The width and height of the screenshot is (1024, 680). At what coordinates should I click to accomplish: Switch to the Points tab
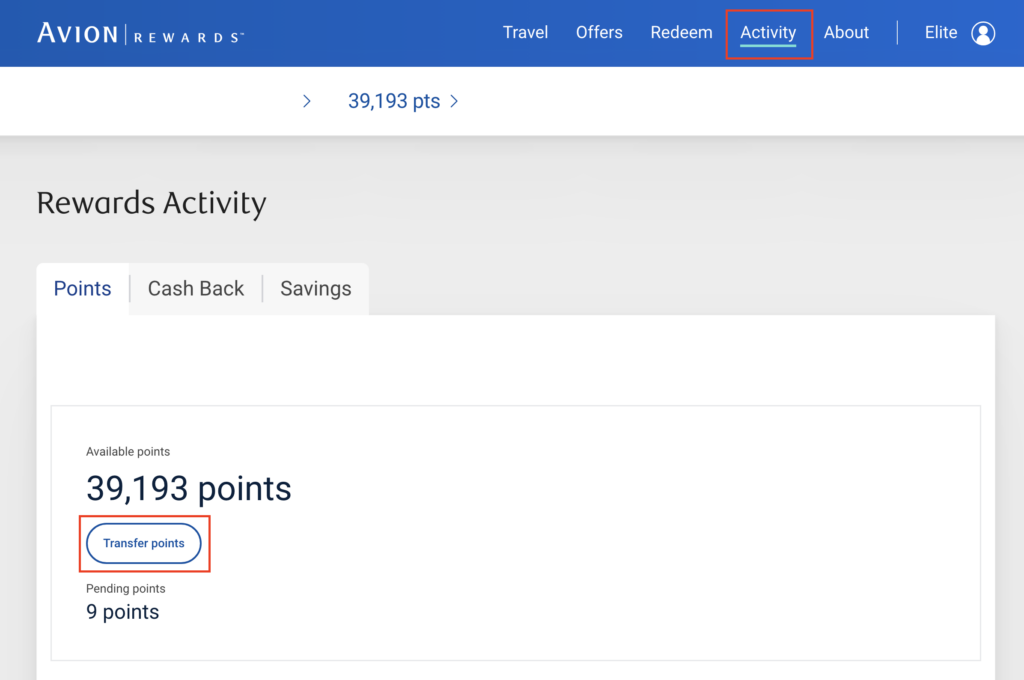click(82, 289)
